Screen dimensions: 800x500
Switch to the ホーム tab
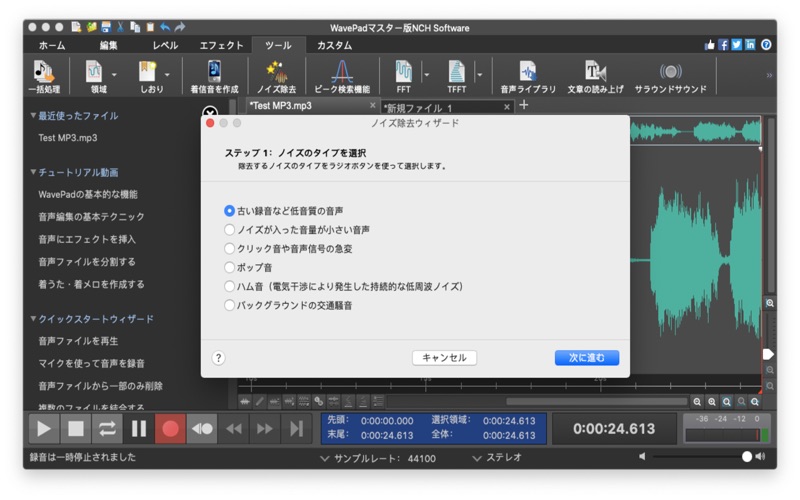(x=52, y=45)
